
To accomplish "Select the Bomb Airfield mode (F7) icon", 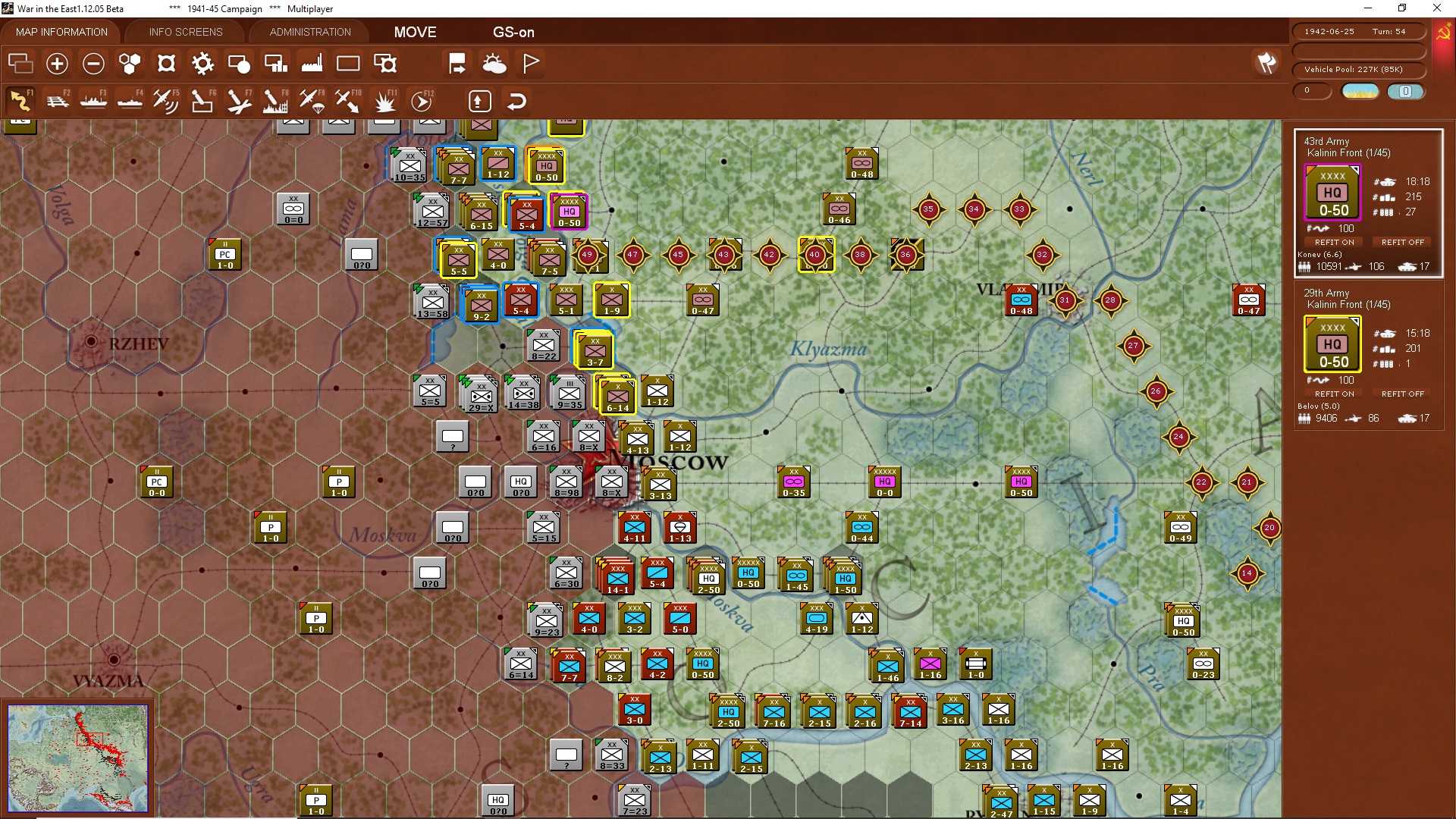I will [239, 101].
